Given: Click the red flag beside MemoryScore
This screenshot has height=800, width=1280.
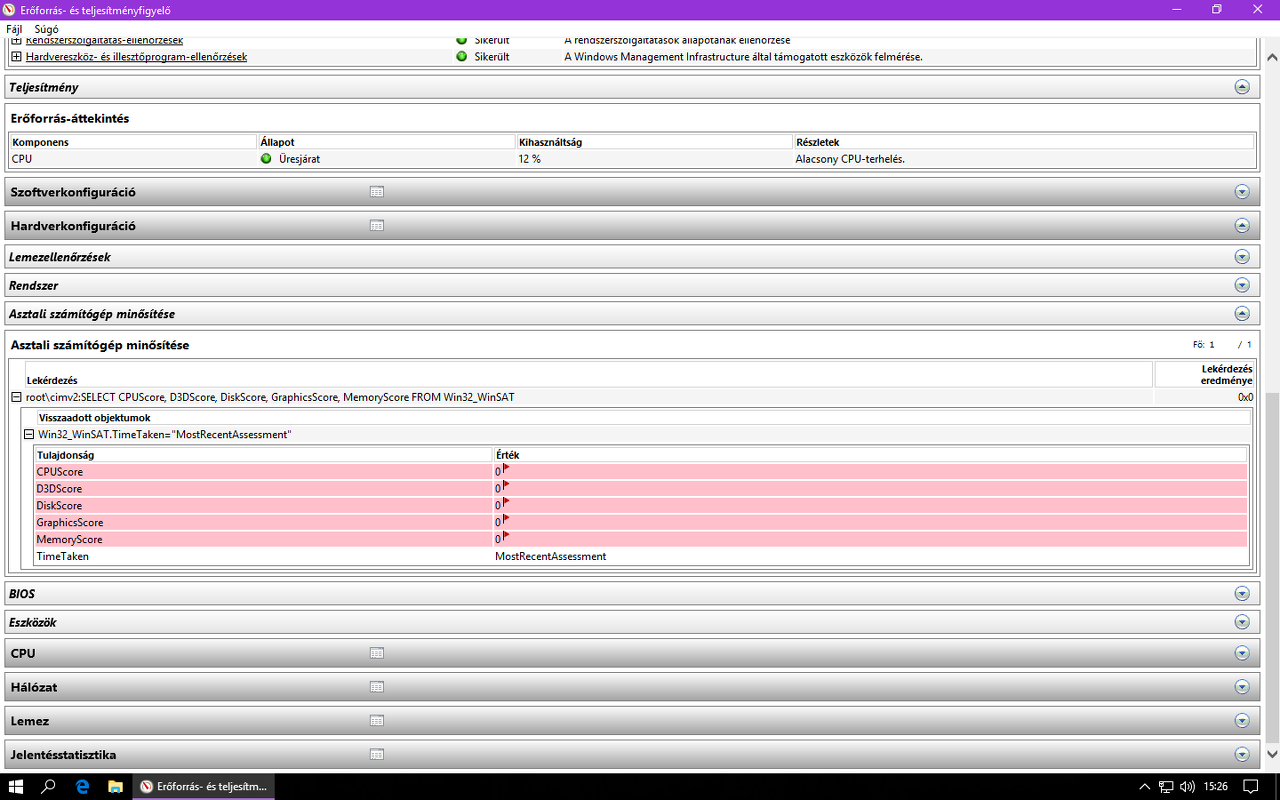Looking at the screenshot, I should point(506,536).
